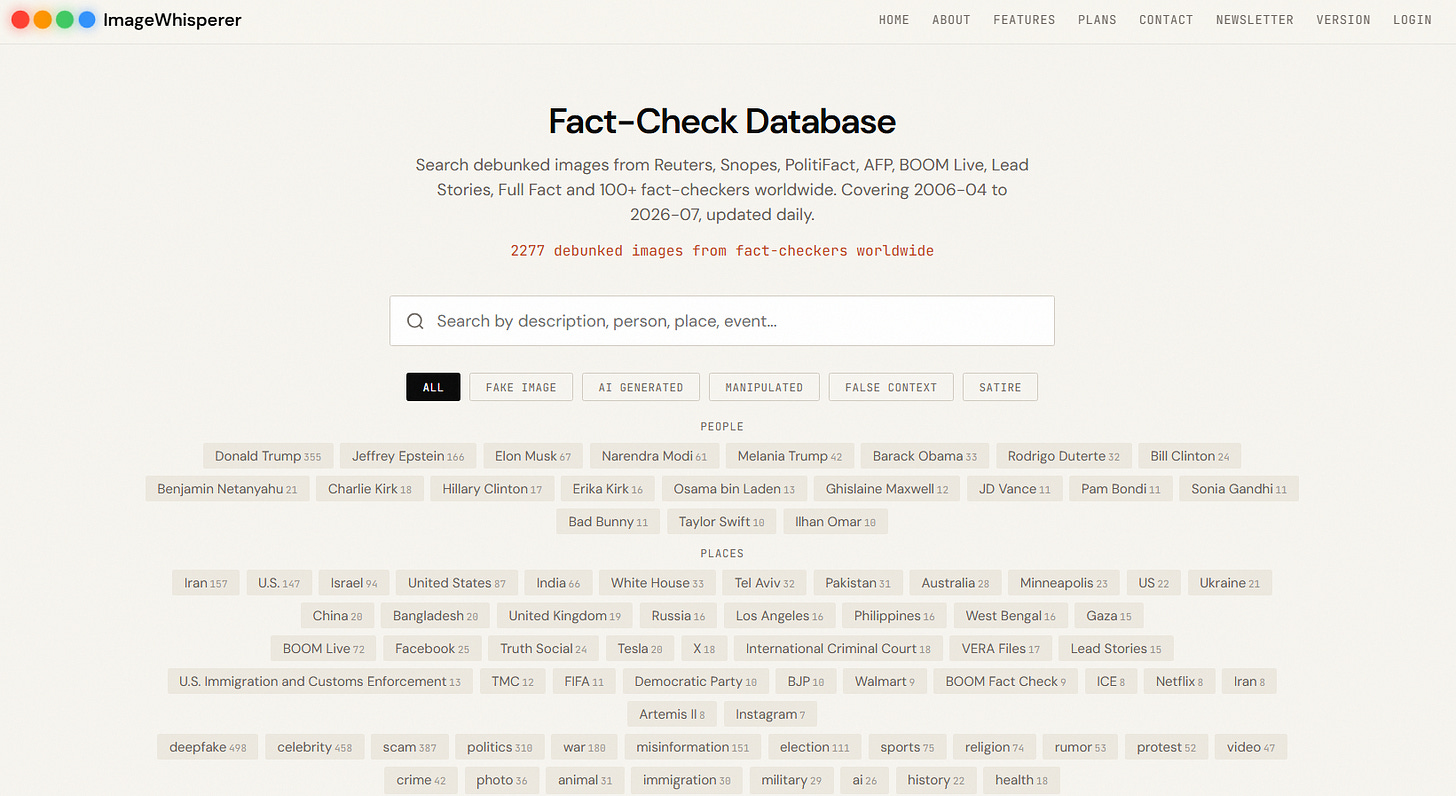Filter by the Artemis II tag
Viewport: 1456px width, 796px height.
672,715
